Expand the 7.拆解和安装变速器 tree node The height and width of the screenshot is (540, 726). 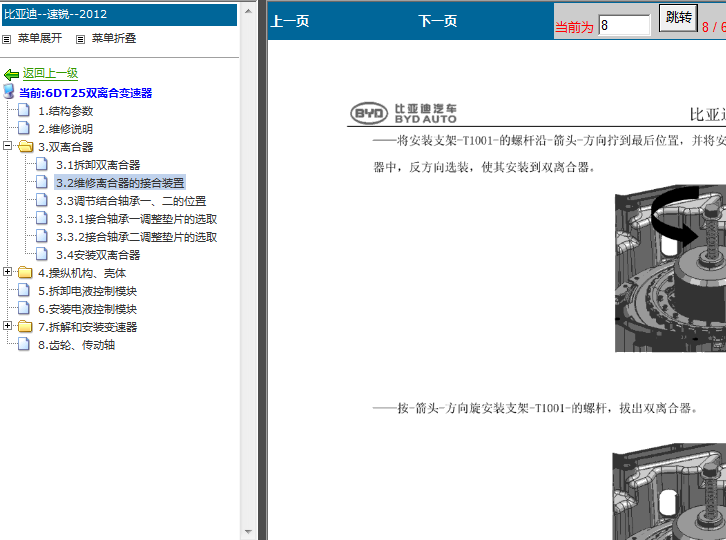pyautogui.click(x=7, y=326)
